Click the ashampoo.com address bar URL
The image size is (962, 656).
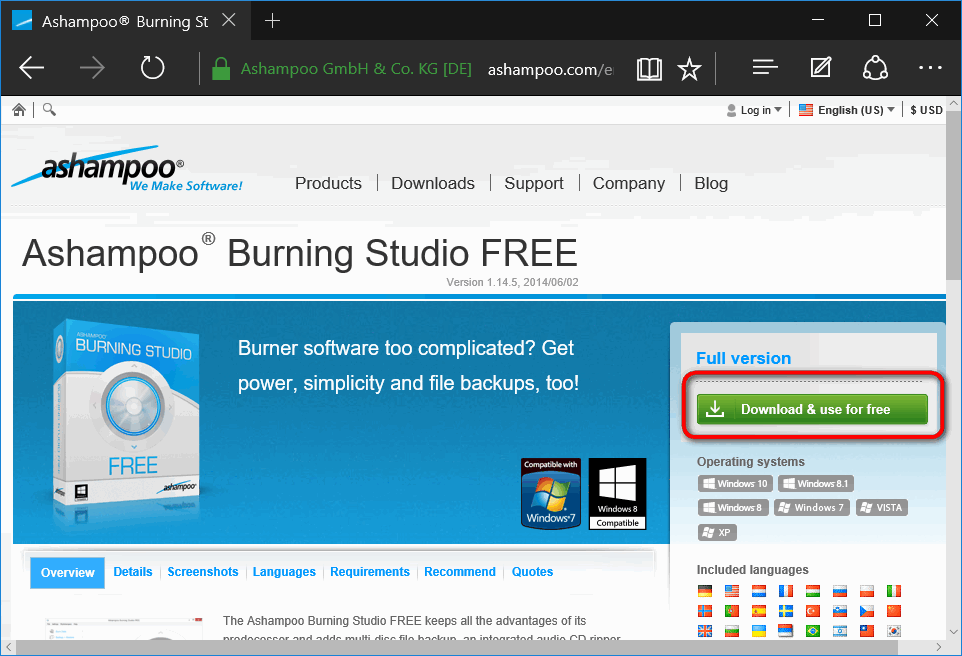pos(550,69)
